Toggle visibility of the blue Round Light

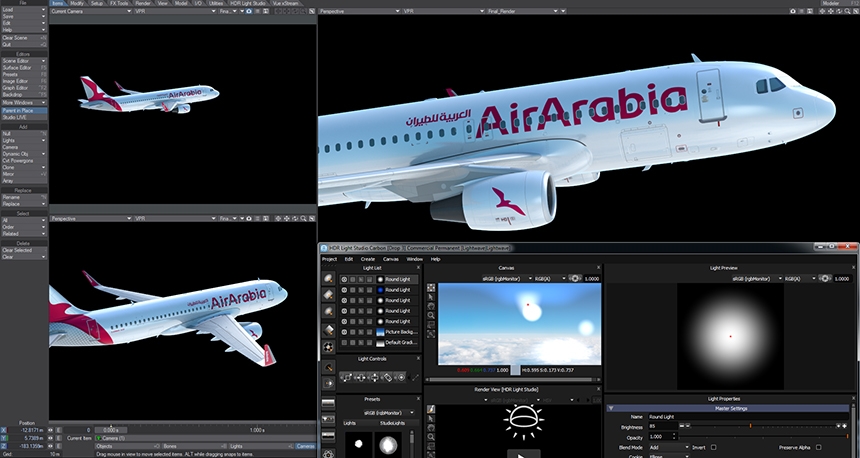344,290
